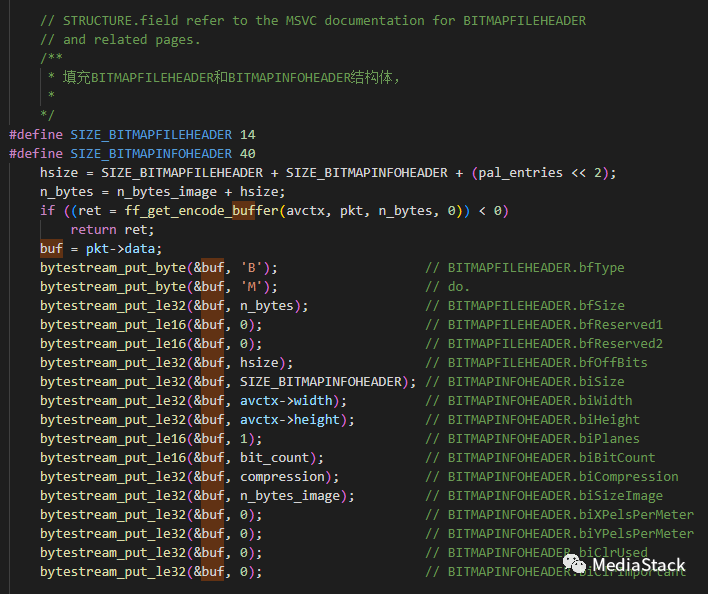Image resolution: width=708 pixels, height=594 pixels.
Task: Click pal_entries in the hsize assignment
Action: 520,173
